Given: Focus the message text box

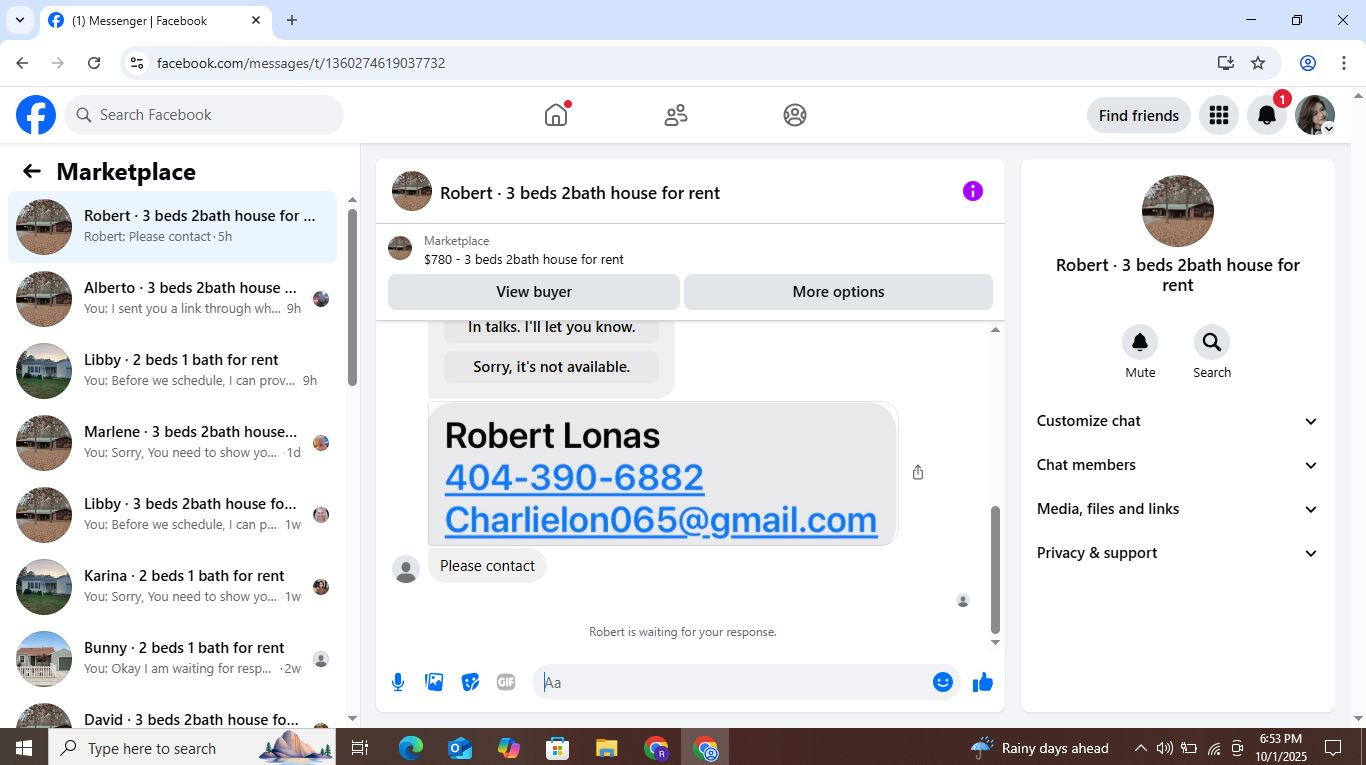Looking at the screenshot, I should [733, 682].
